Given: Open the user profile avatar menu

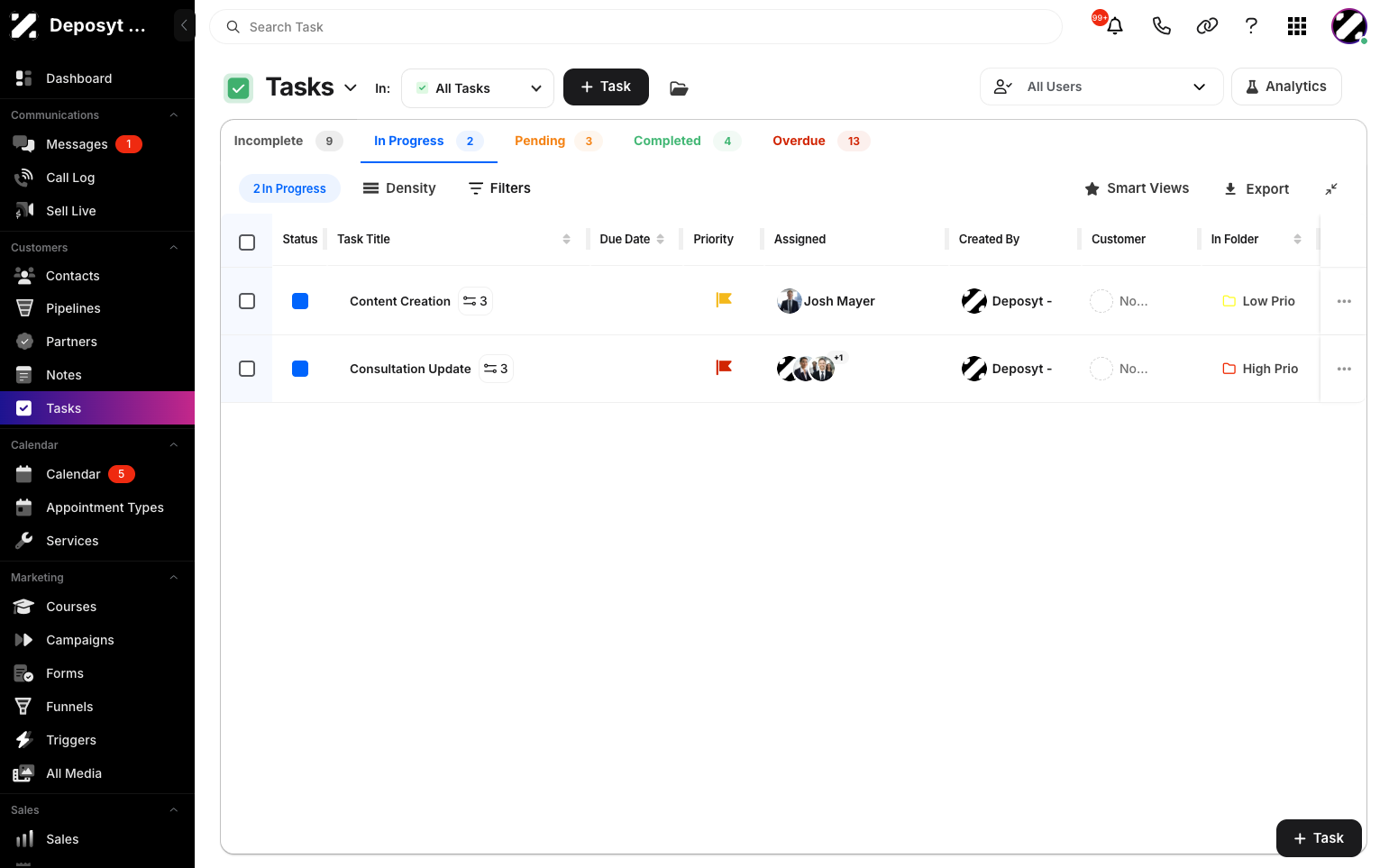Looking at the screenshot, I should (1349, 26).
